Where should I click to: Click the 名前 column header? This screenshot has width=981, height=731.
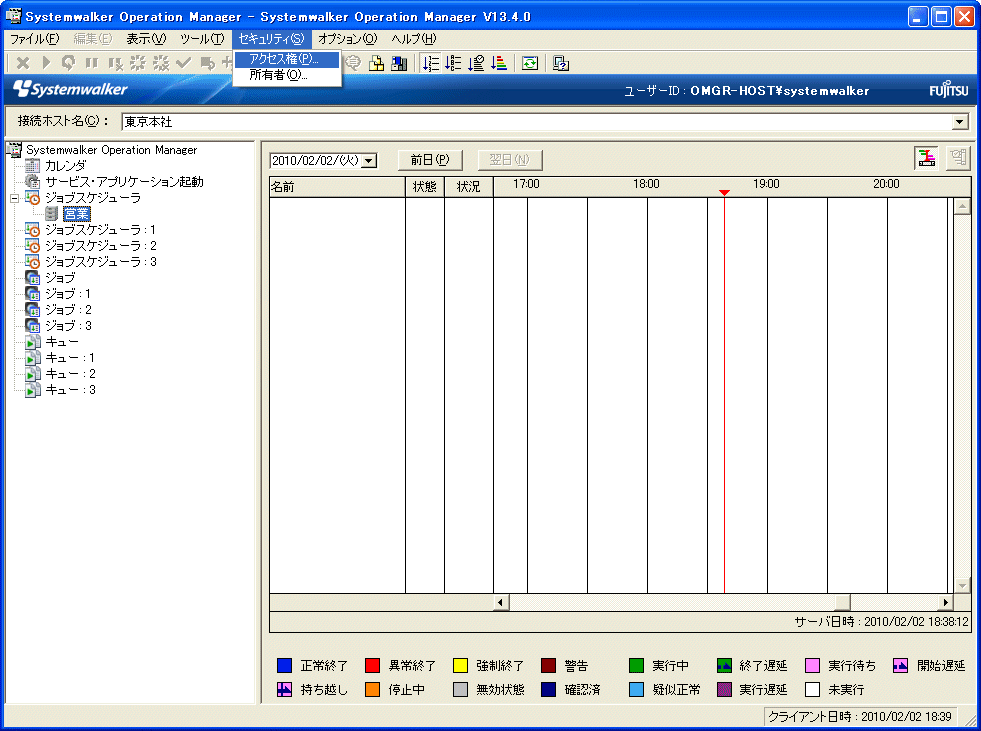tap(337, 187)
